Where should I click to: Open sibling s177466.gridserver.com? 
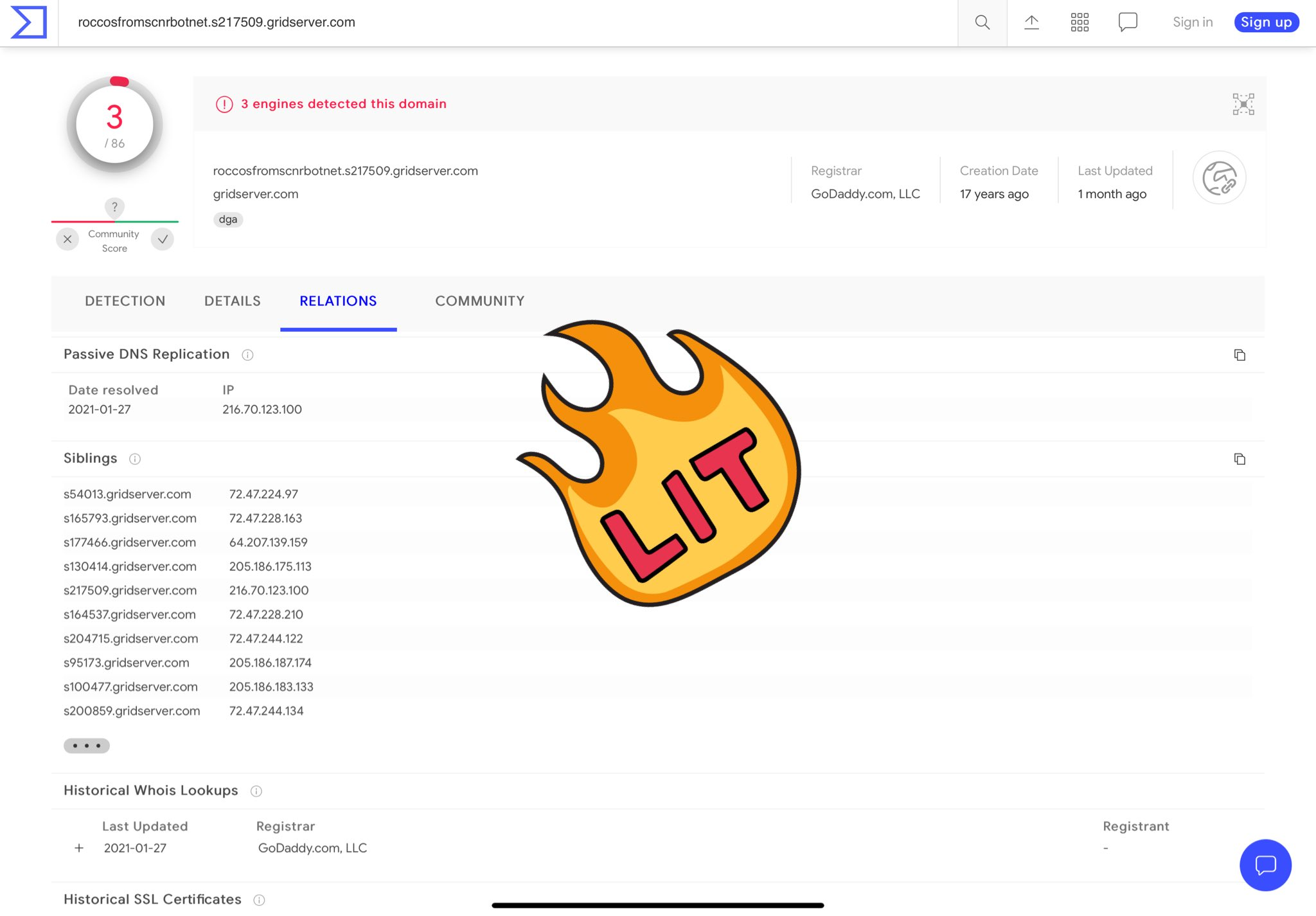pos(130,543)
